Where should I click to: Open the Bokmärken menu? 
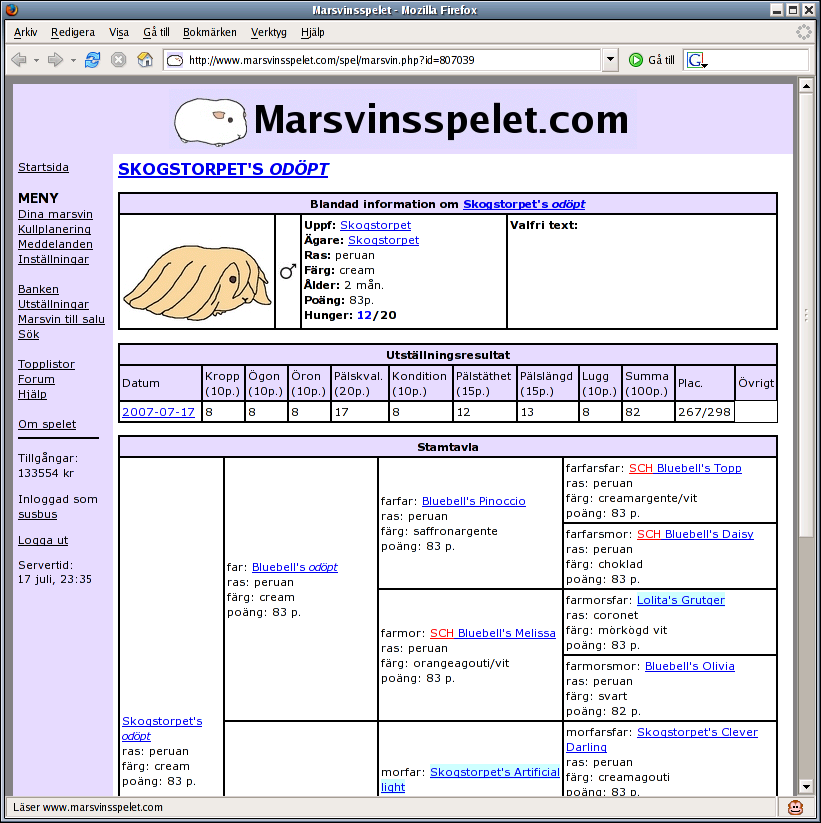(209, 33)
